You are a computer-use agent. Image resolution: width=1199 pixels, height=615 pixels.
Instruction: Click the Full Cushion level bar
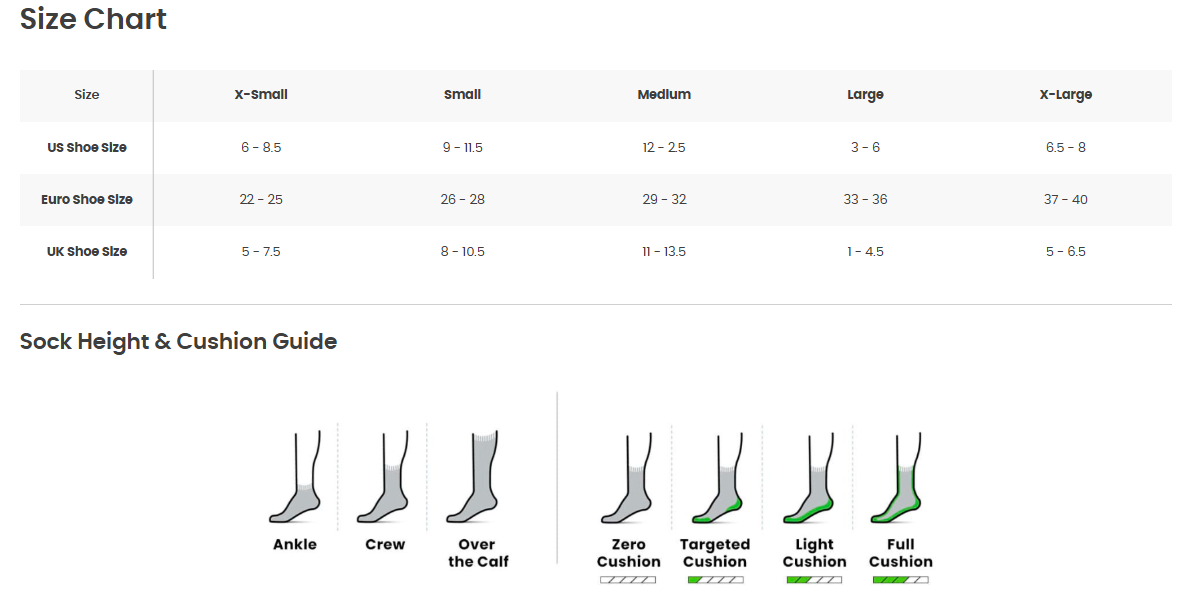pyautogui.click(x=900, y=580)
